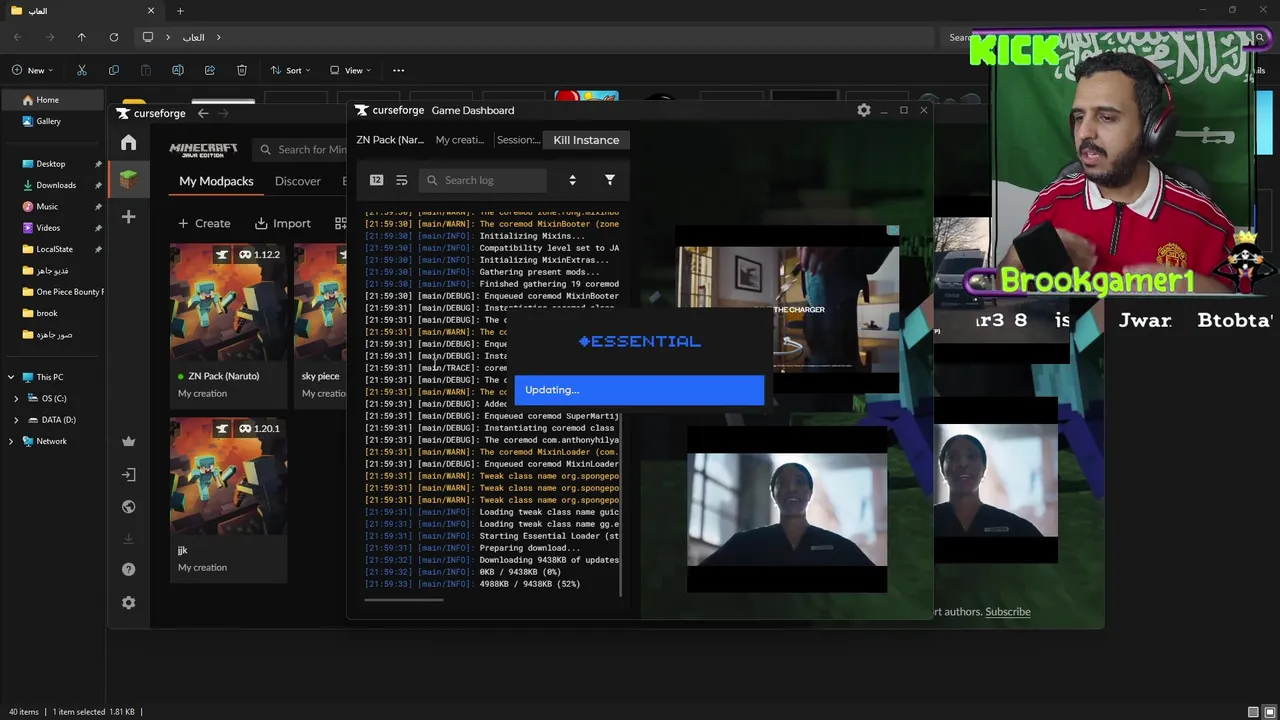Click the Create modpack button
Viewport: 1280px width, 720px height.
(x=204, y=223)
